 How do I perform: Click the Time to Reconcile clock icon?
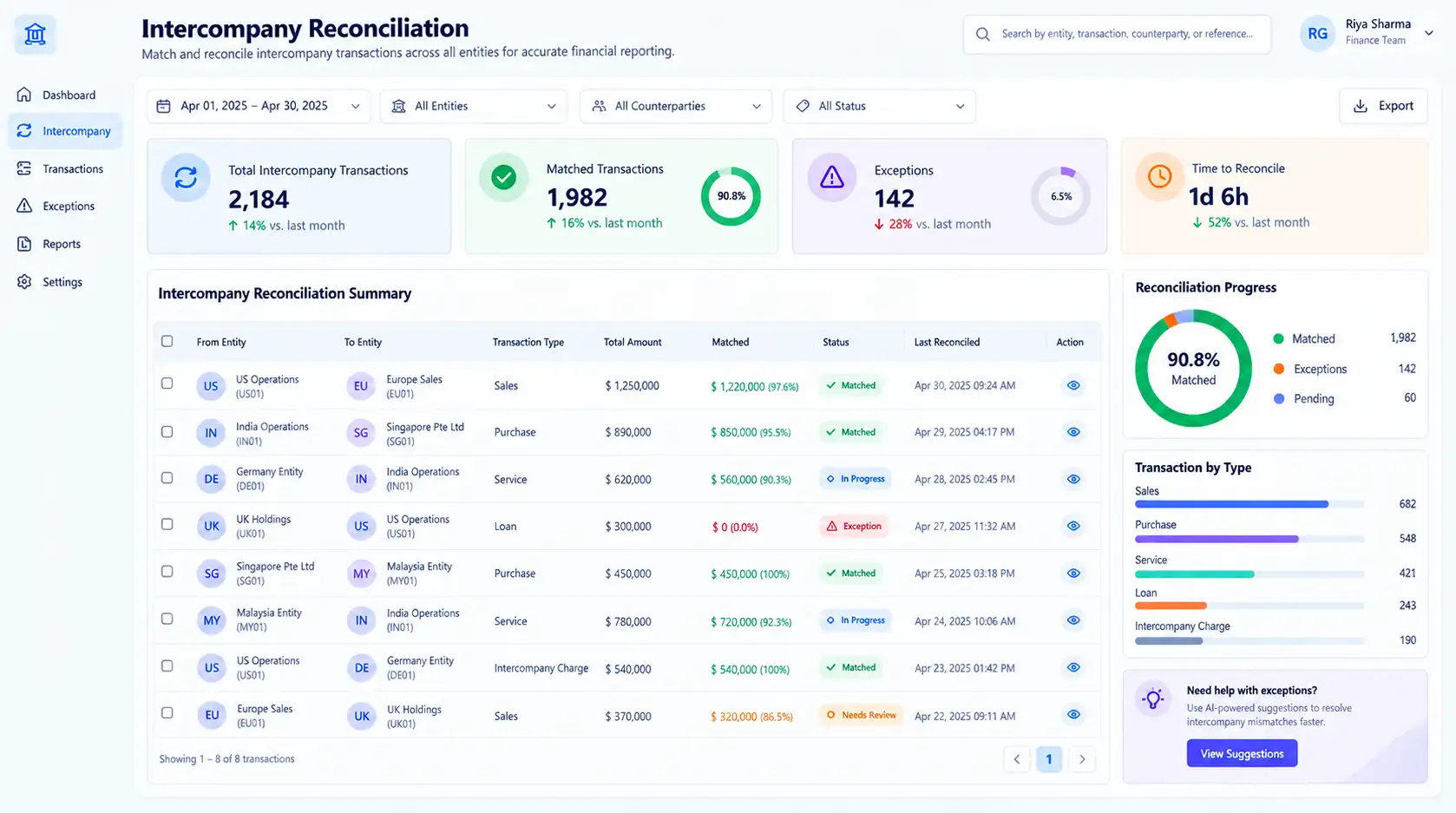click(1160, 177)
